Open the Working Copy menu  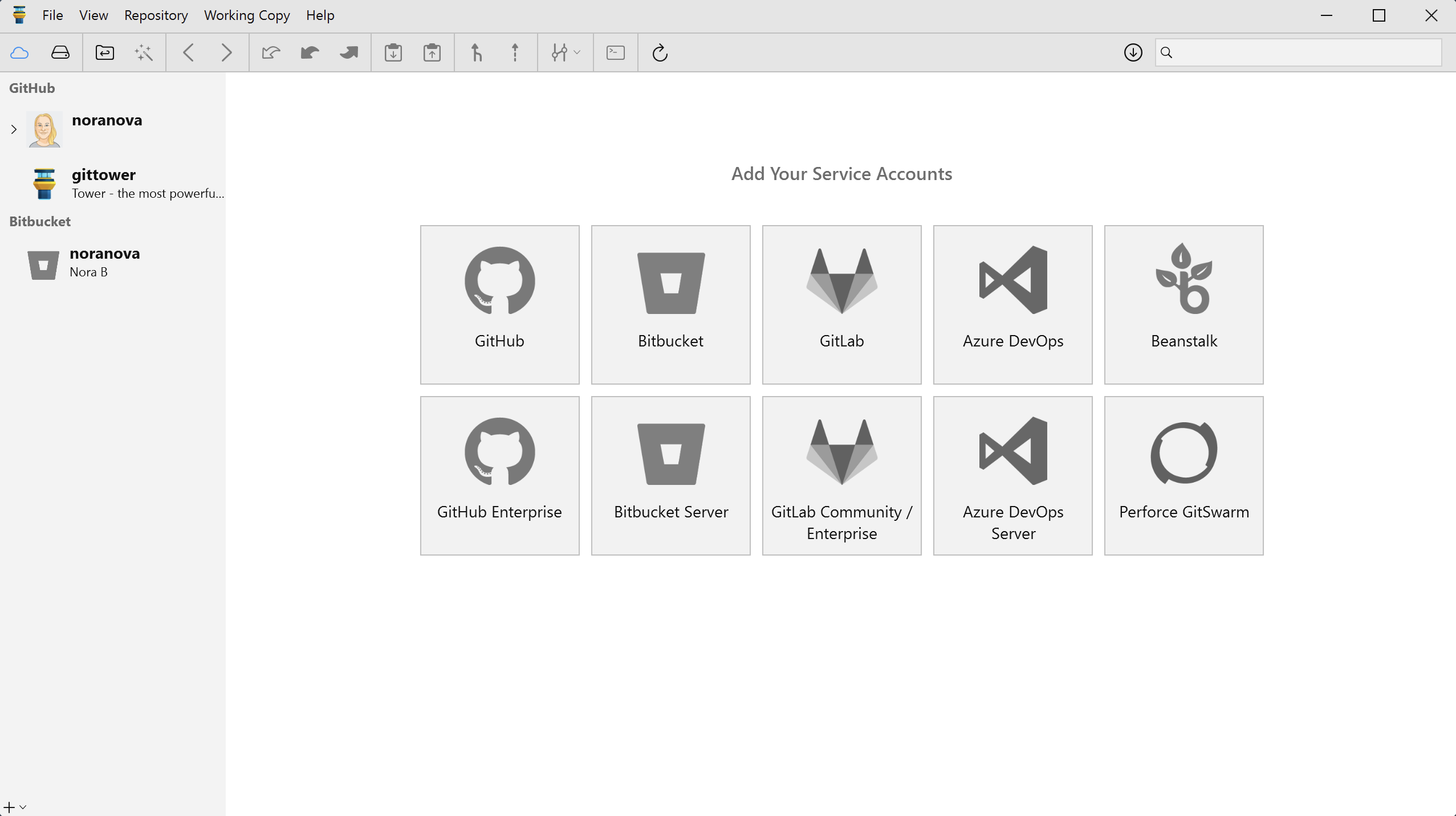click(246, 15)
